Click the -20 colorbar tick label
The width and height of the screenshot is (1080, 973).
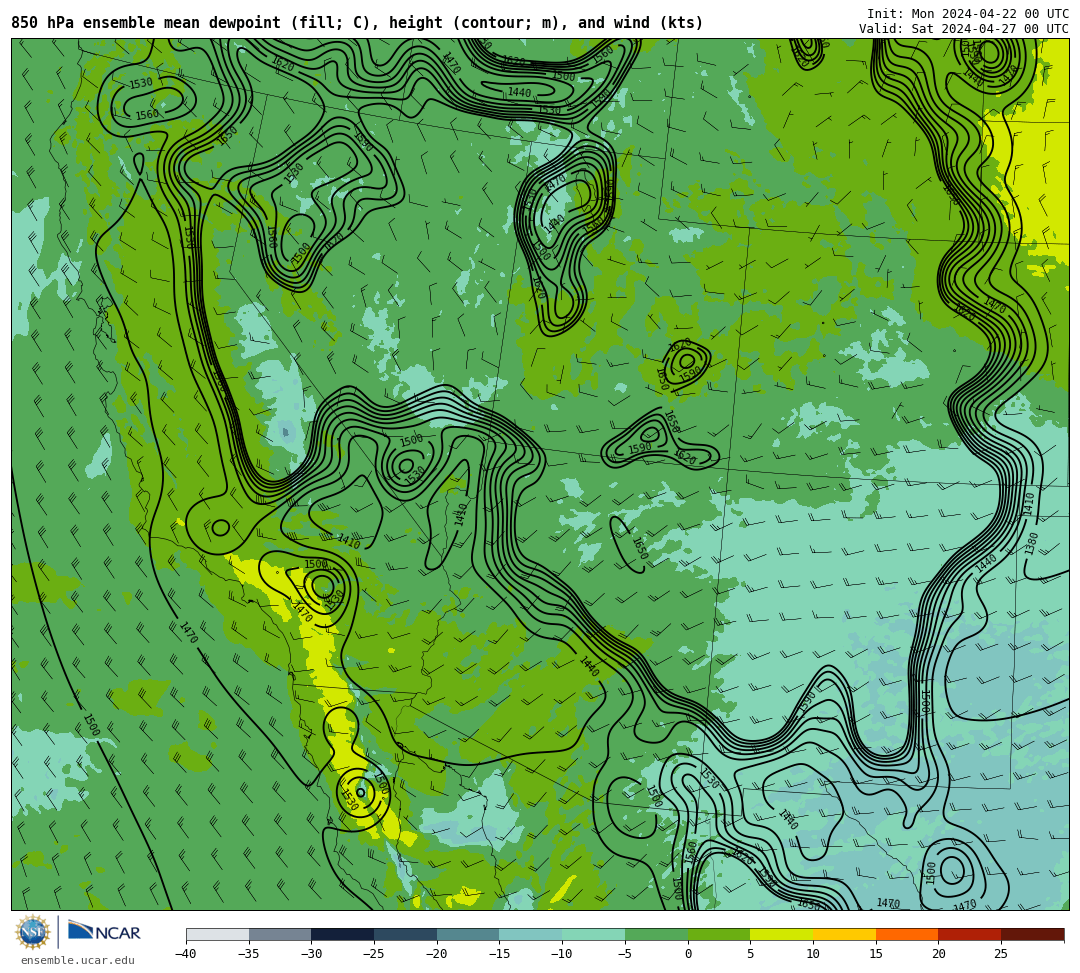pyautogui.click(x=437, y=954)
